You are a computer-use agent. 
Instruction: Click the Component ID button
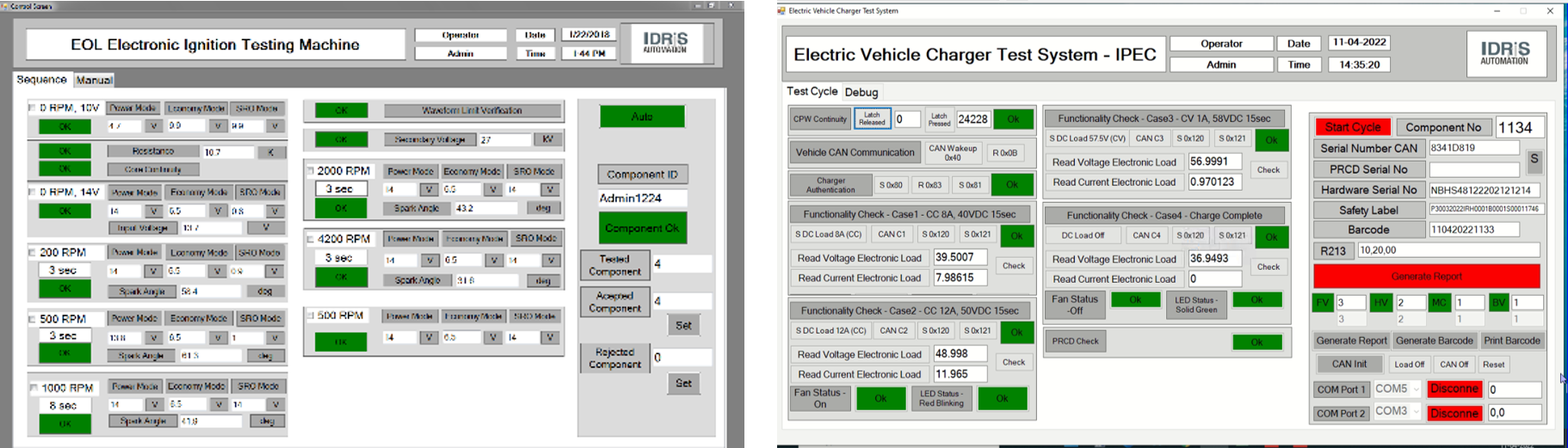[642, 174]
